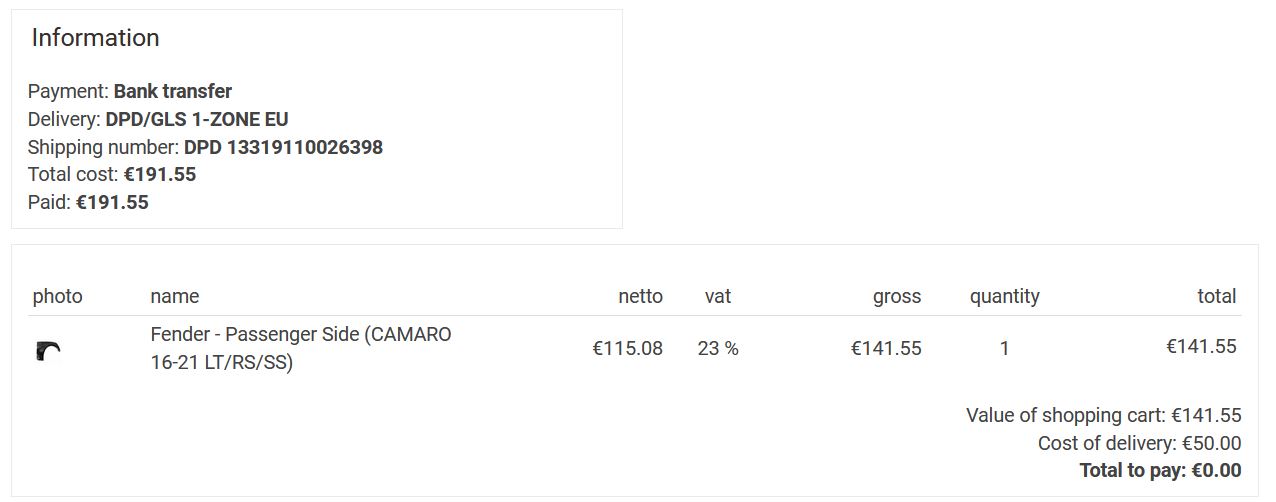Click the netto column header
Screen dimensions: 1276x502
pyautogui.click(x=640, y=296)
